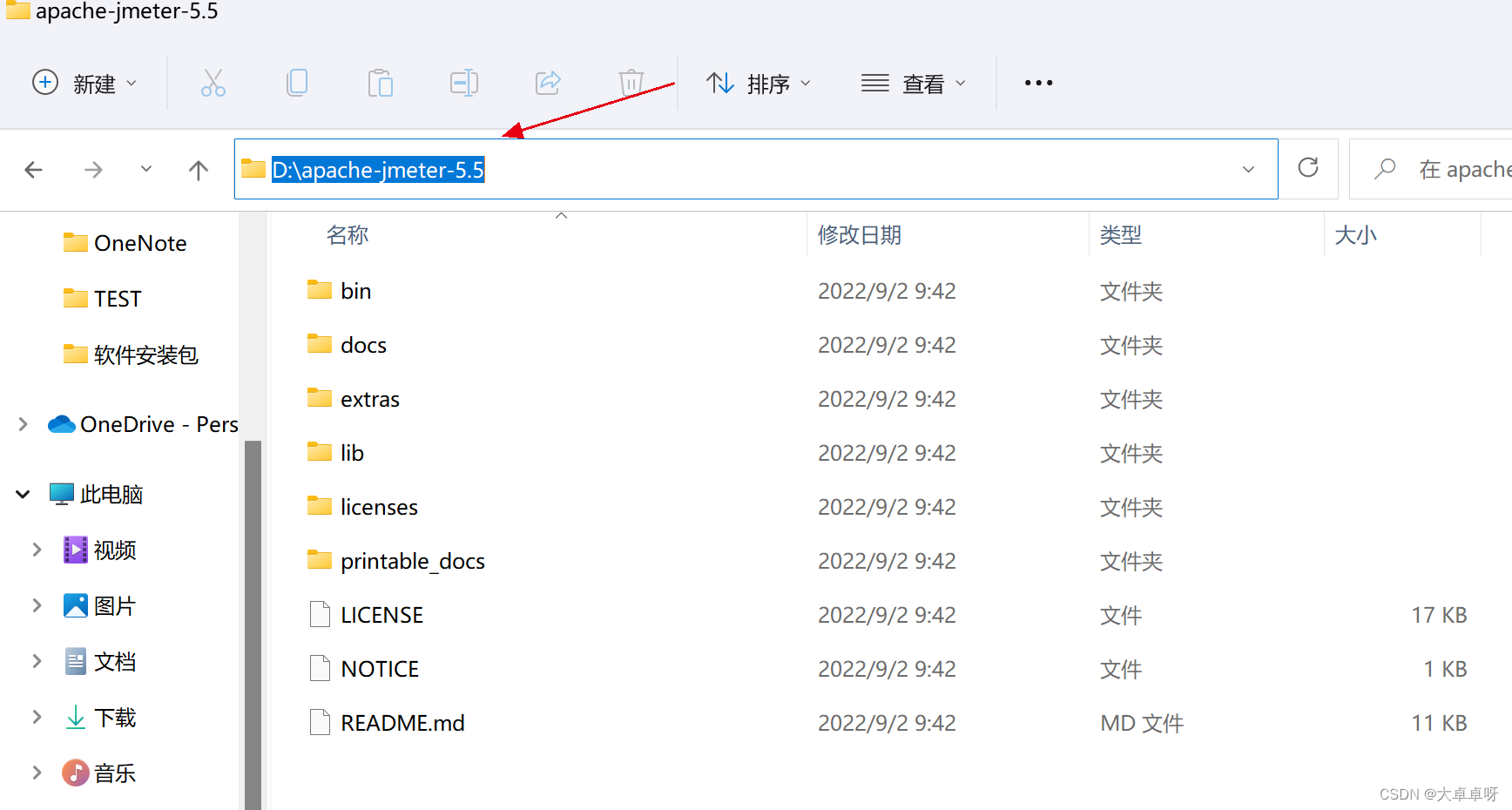Open the See more ellipsis menu
The height and width of the screenshot is (810, 1512).
click(x=1038, y=83)
